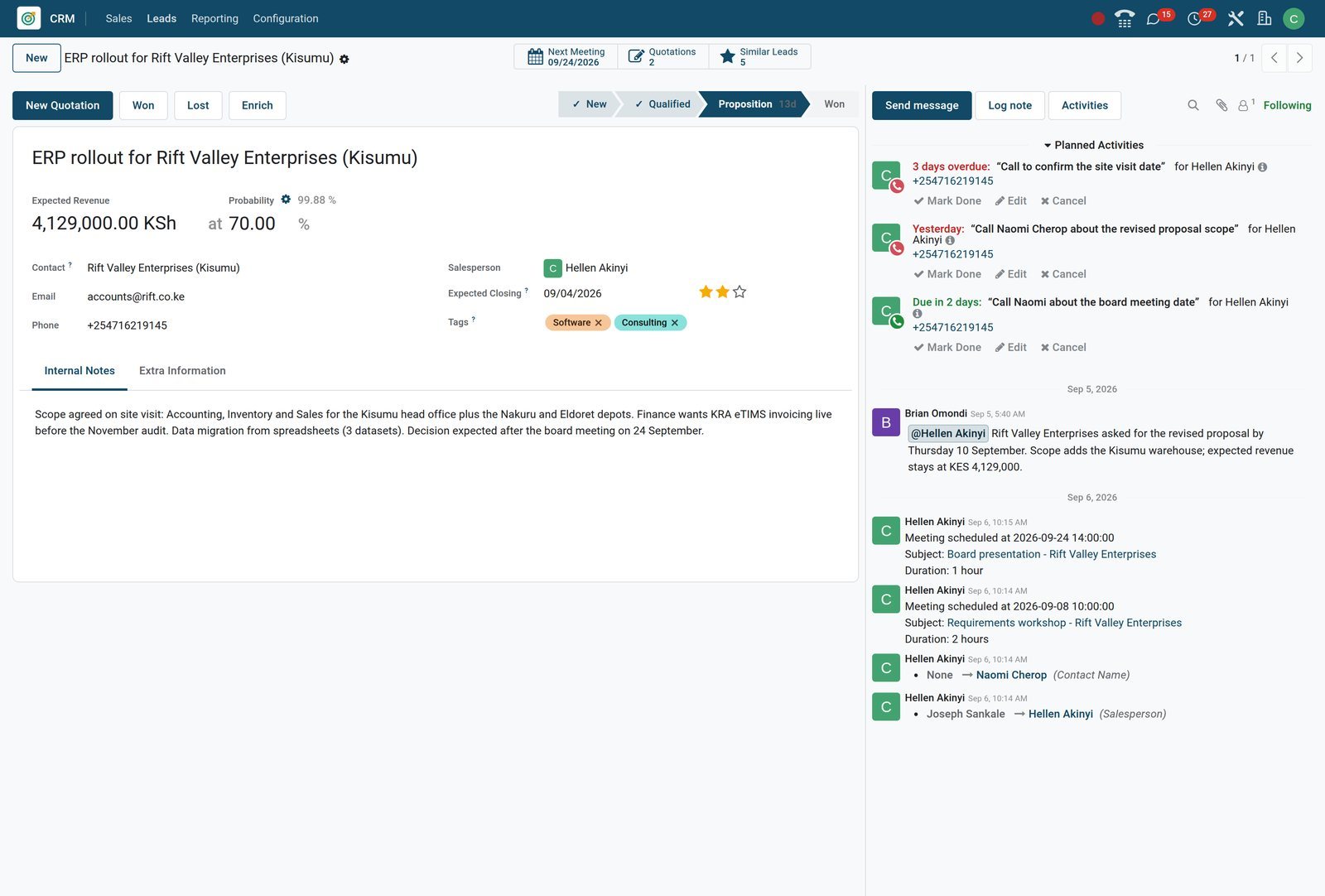This screenshot has width=1325, height=896.
Task: Open the CRM app home icon
Action: pos(29,18)
